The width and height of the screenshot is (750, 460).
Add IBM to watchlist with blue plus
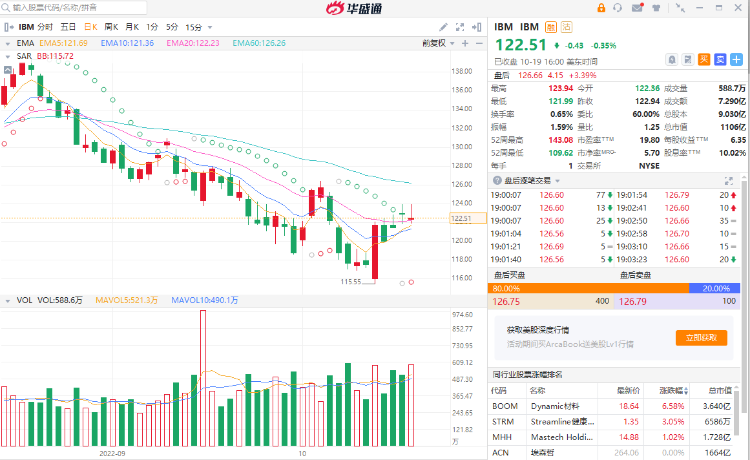(737, 60)
